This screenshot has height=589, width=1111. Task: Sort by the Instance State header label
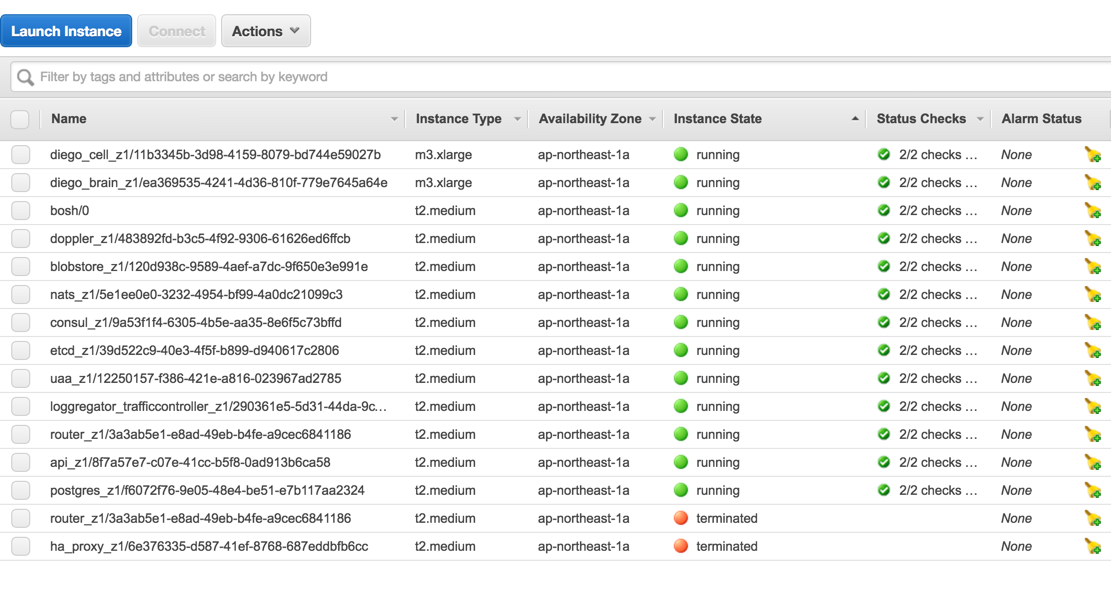[718, 119]
